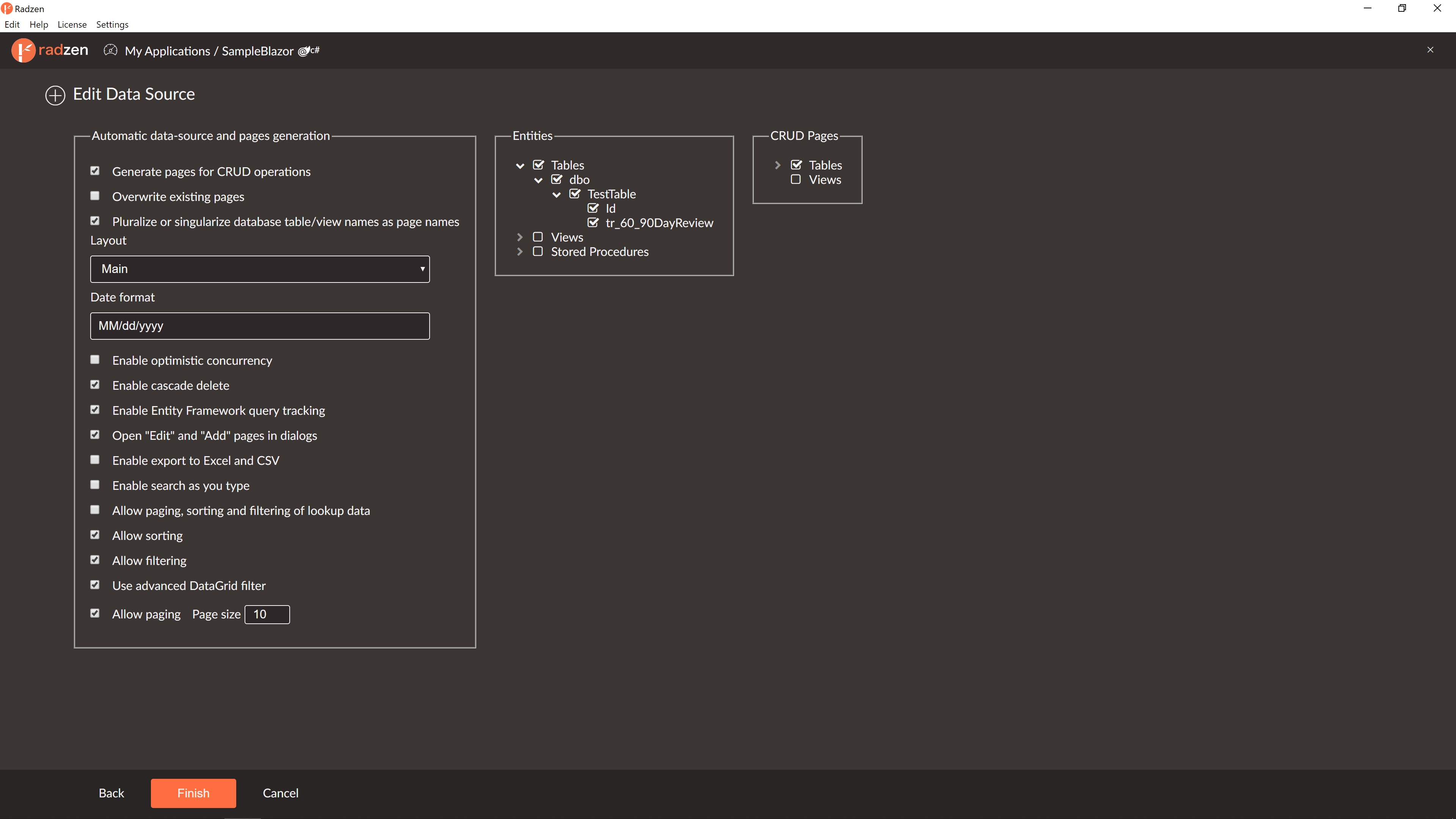Screen dimensions: 1456x819
Task: Check the Views box under CRUD Pages
Action: pyautogui.click(x=796, y=180)
